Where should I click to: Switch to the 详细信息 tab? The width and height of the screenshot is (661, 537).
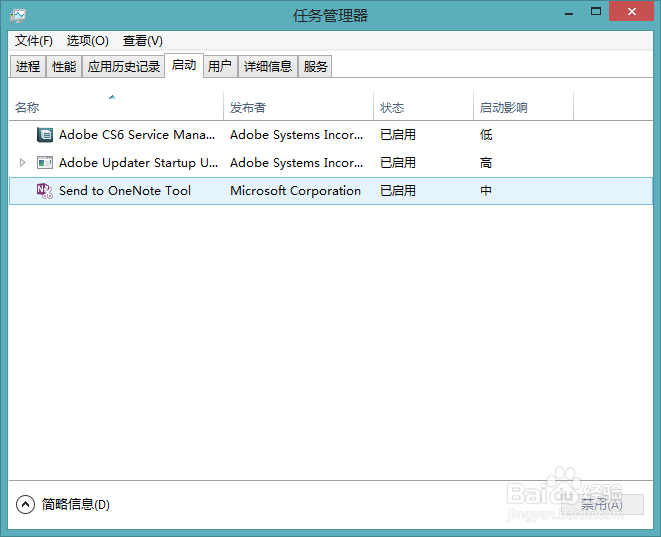[268, 67]
